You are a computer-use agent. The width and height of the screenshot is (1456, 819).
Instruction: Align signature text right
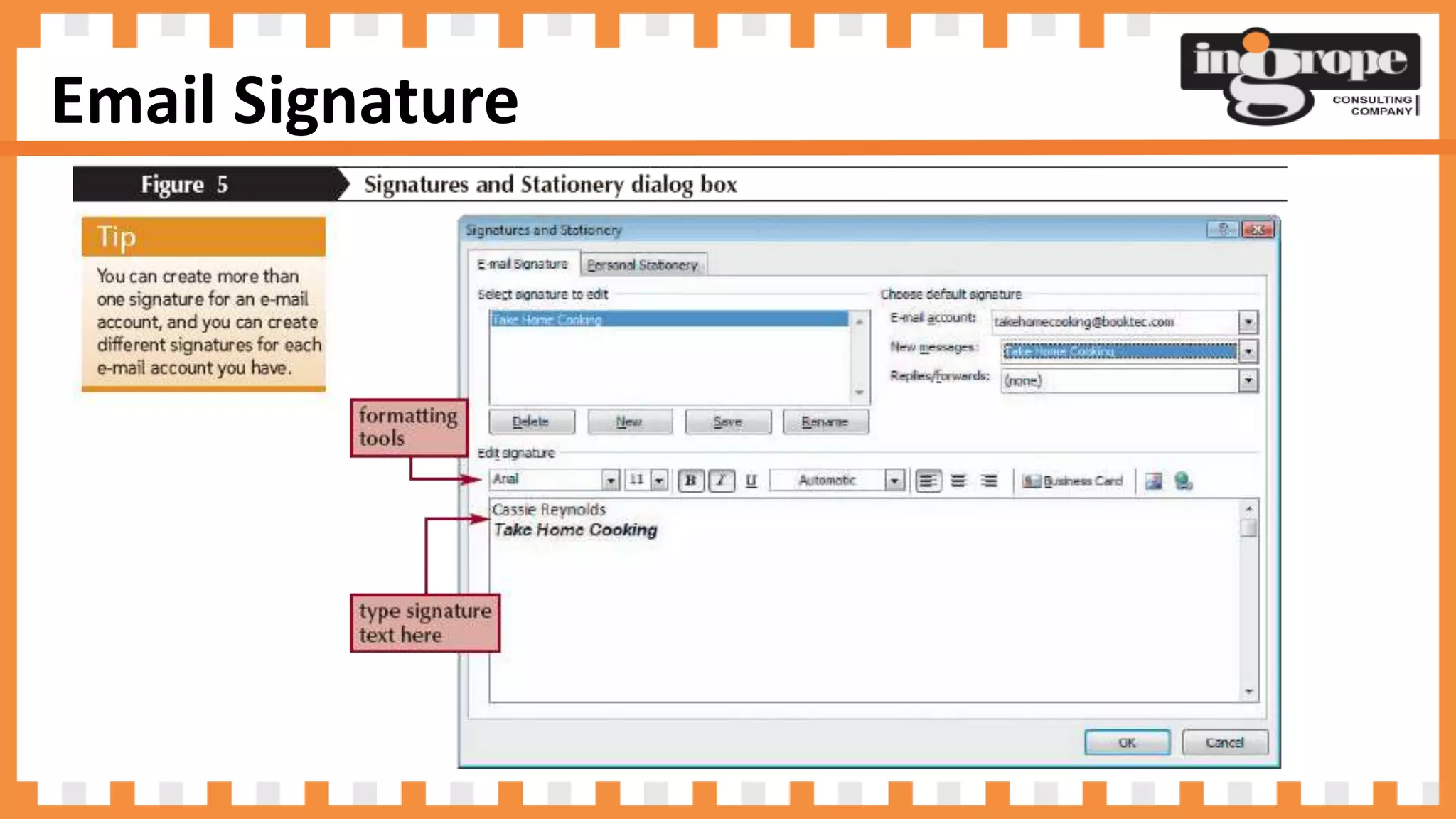point(989,481)
